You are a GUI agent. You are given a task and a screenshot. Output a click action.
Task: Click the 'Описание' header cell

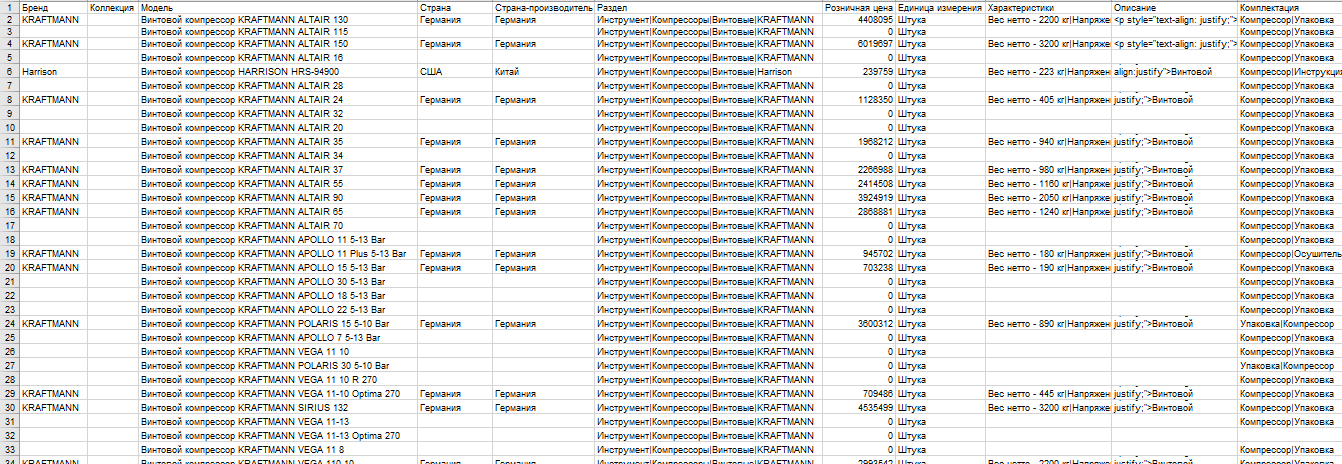(1175, 7)
